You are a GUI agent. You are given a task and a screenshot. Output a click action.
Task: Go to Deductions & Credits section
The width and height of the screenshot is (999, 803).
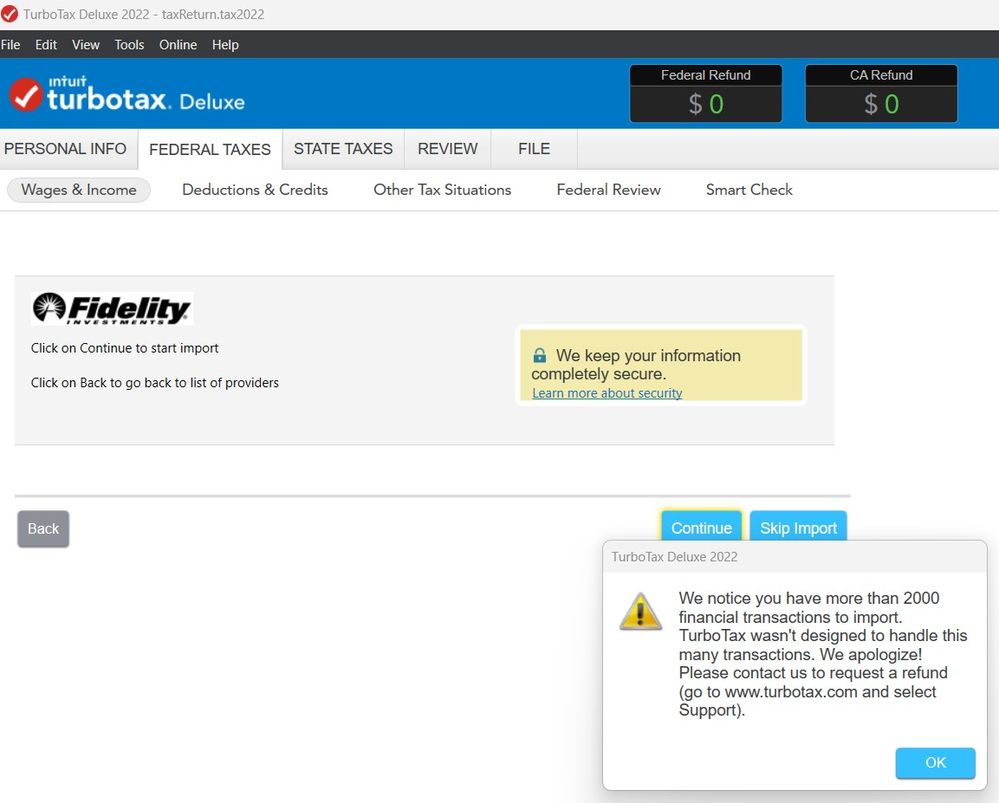pos(255,190)
